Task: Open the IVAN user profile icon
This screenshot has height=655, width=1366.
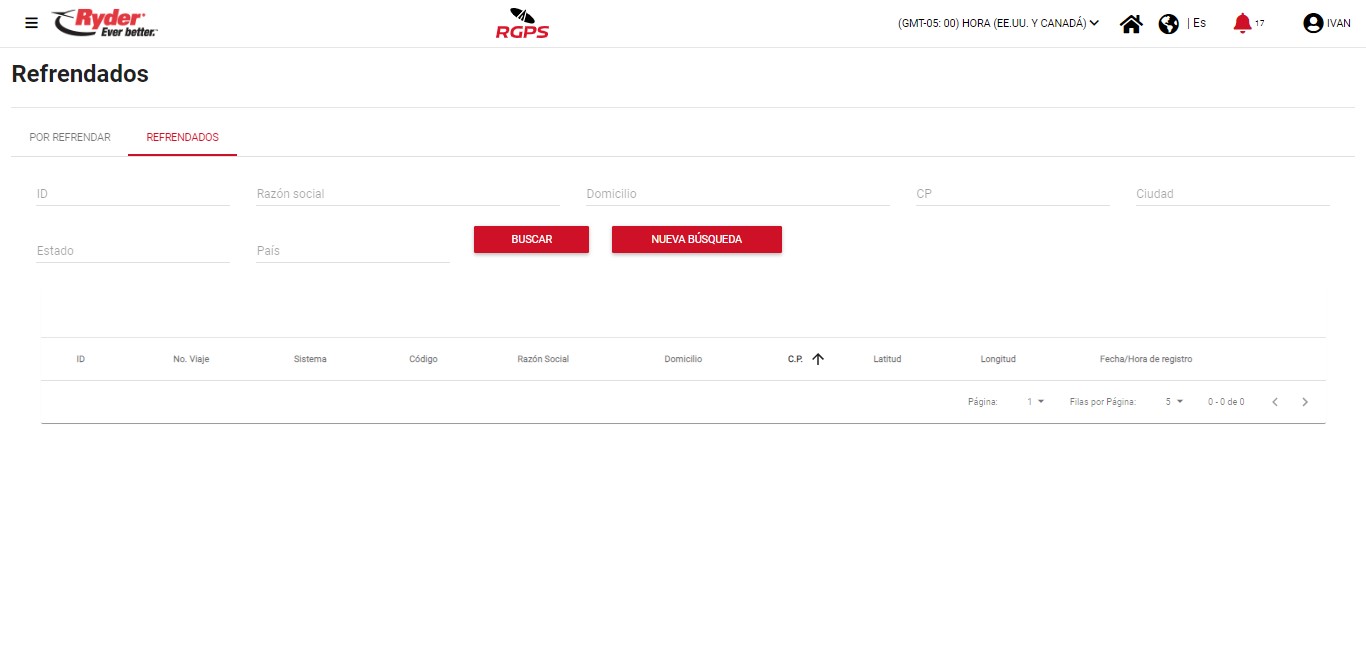Action: [1313, 23]
